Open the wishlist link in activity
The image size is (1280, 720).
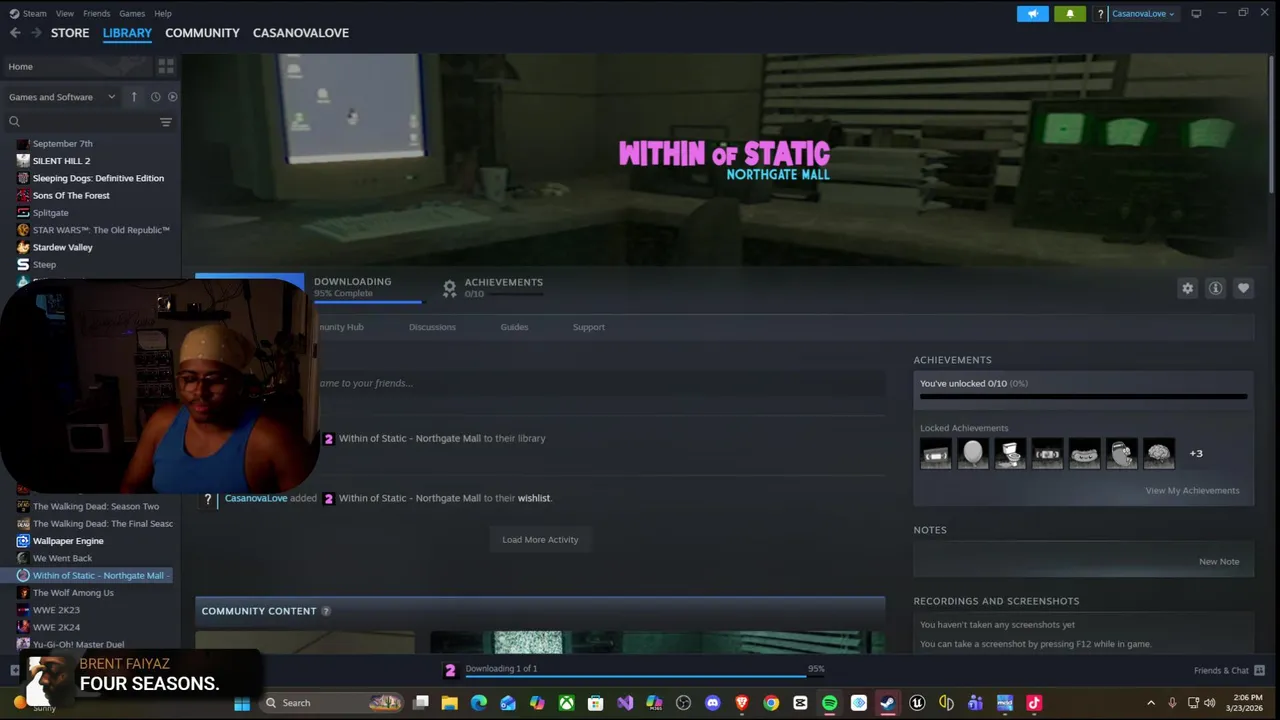(533, 498)
